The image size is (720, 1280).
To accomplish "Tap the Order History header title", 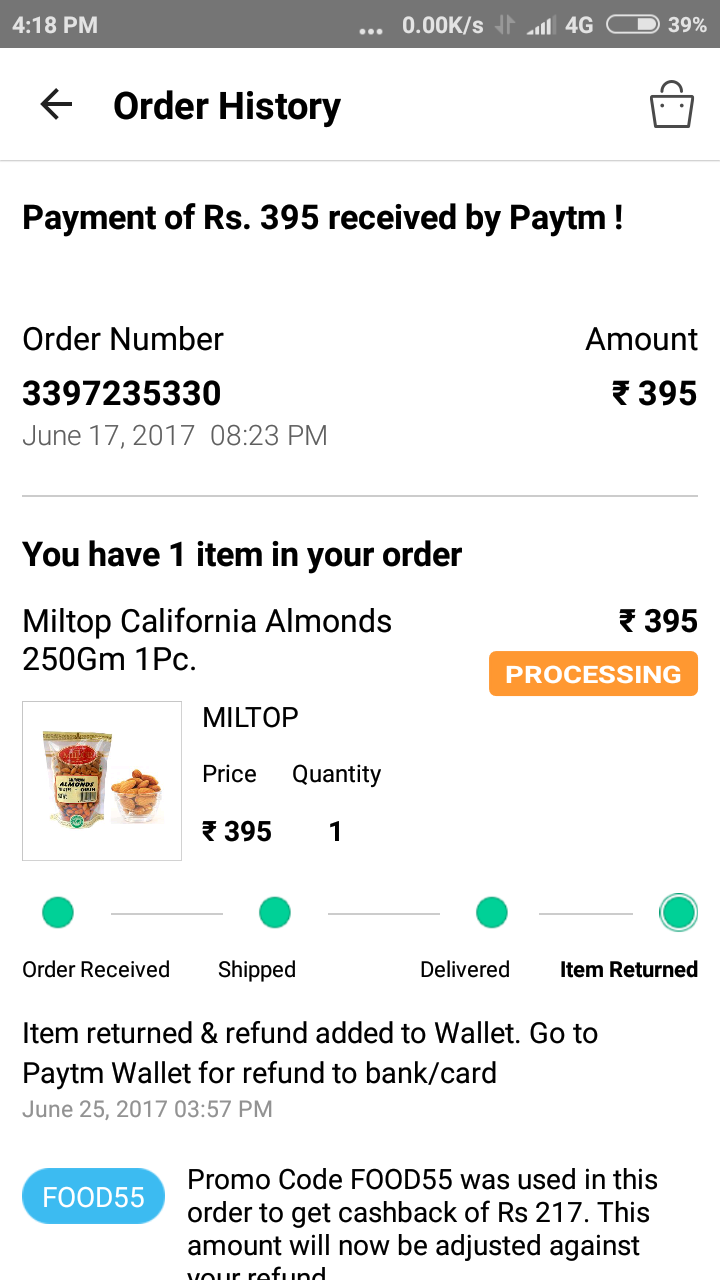I will coord(227,106).
